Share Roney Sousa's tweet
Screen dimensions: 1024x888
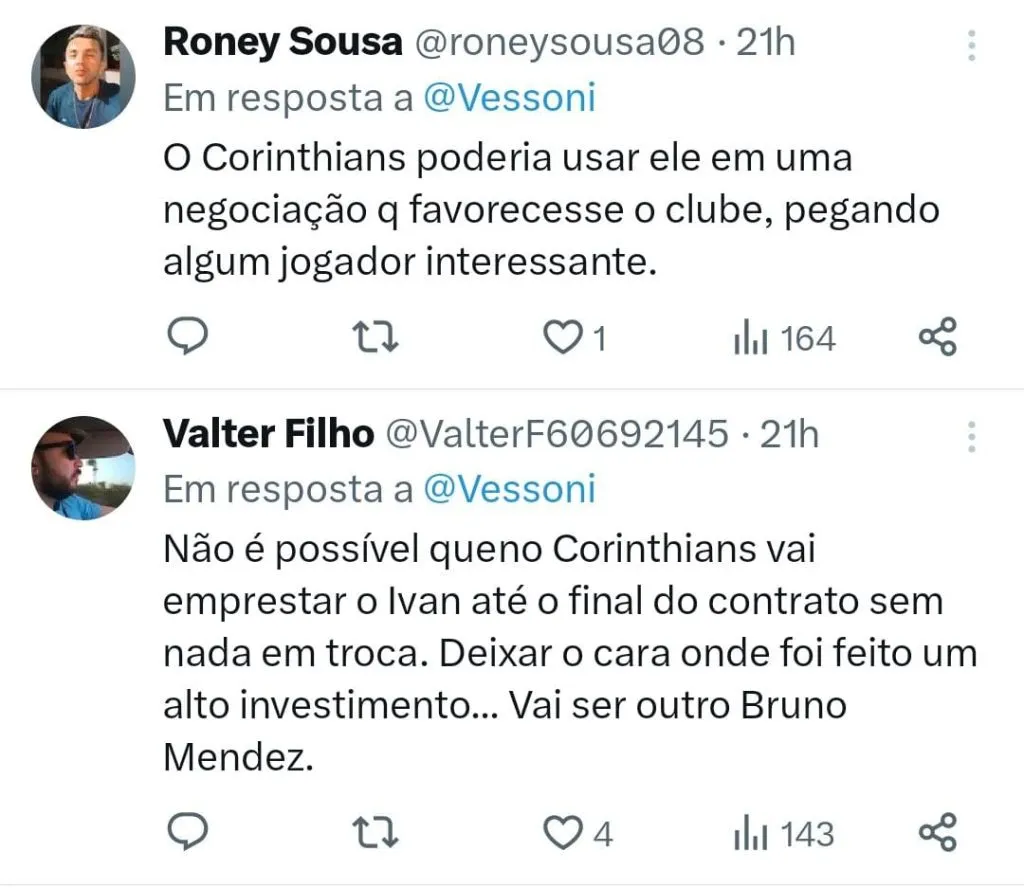[x=938, y=338]
